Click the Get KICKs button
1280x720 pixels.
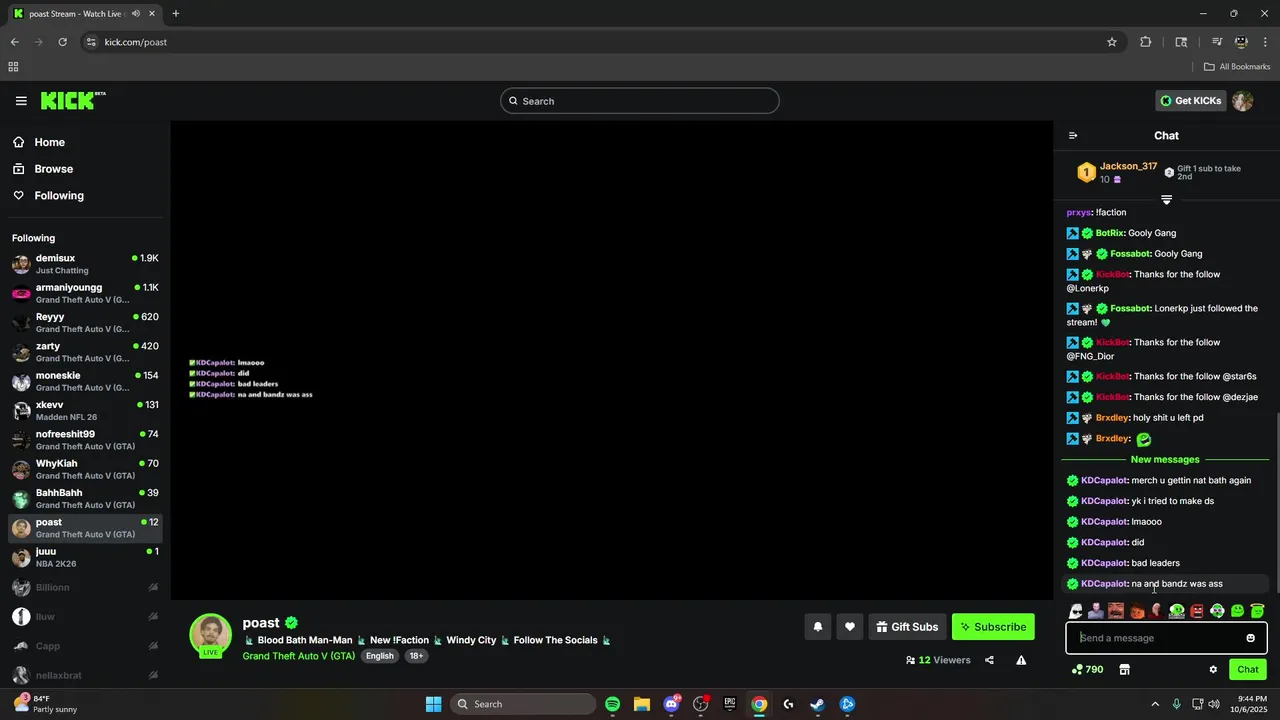pyautogui.click(x=1190, y=101)
